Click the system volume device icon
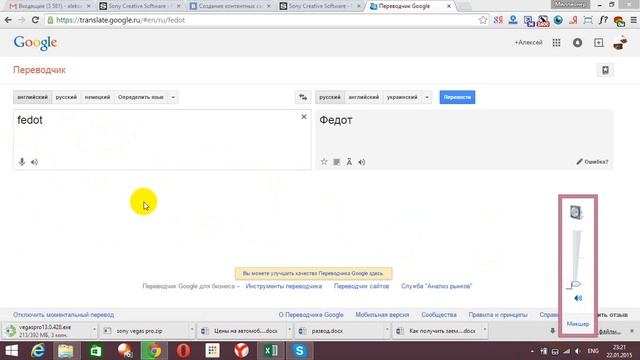 [576, 212]
